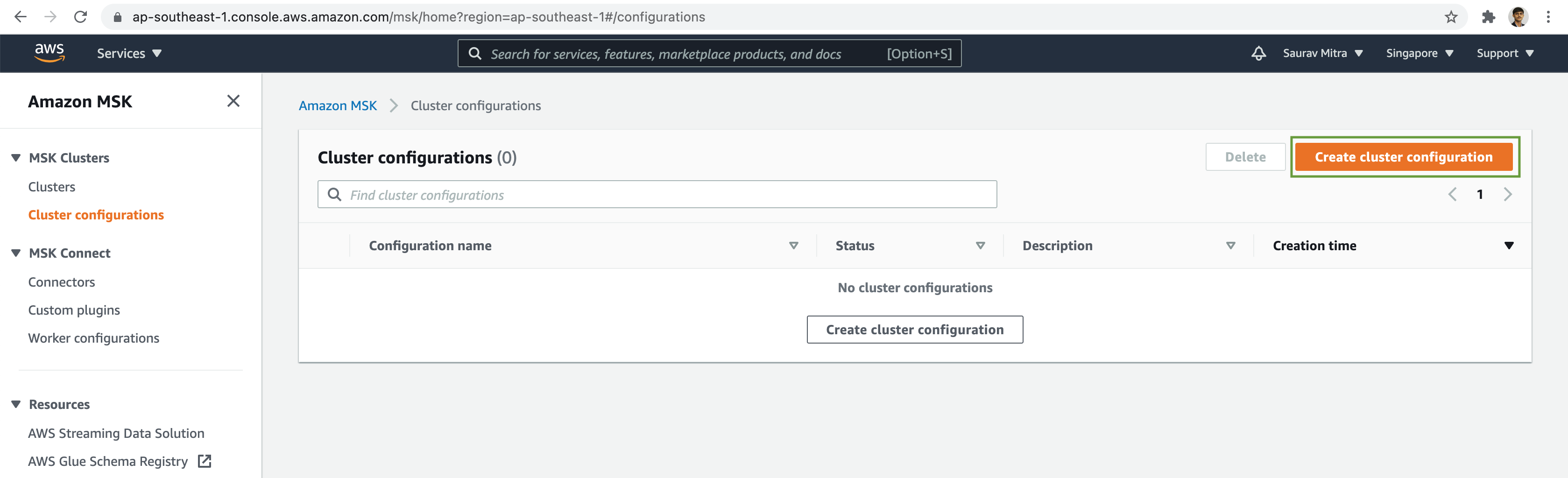The width and height of the screenshot is (1568, 478).
Task: Open the notifications bell
Action: pyautogui.click(x=1258, y=54)
